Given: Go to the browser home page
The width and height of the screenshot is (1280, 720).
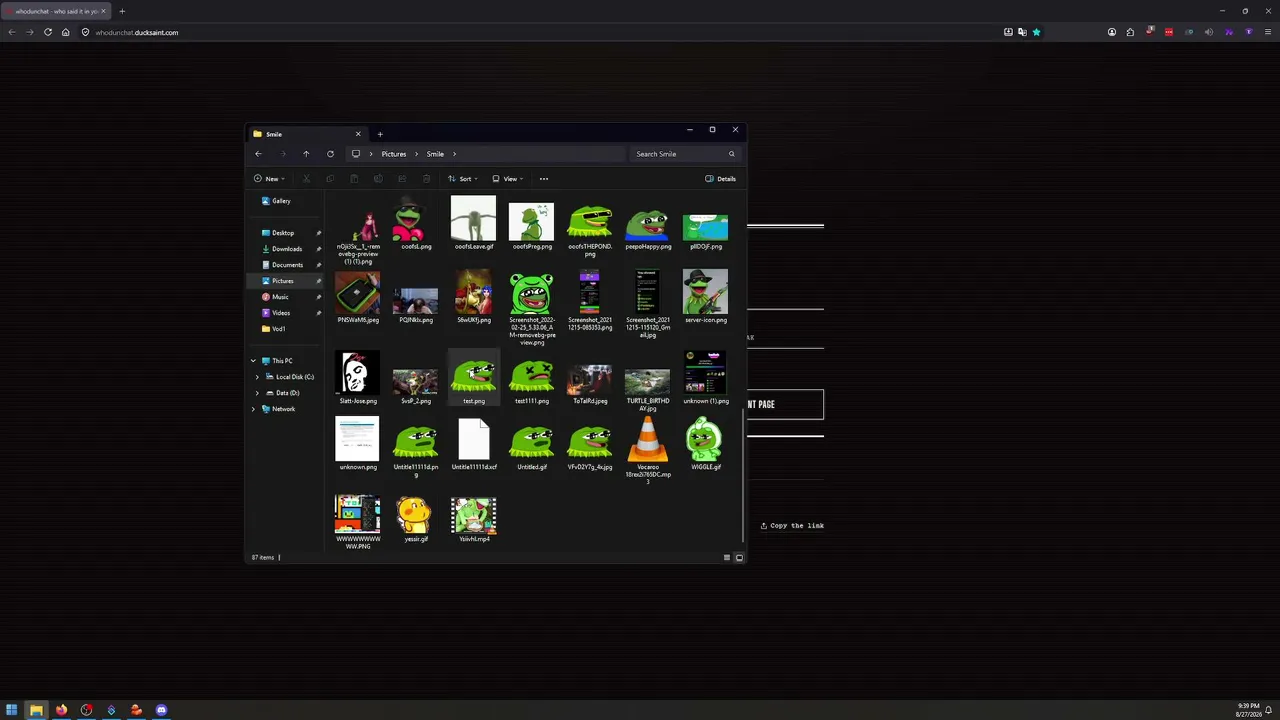Looking at the screenshot, I should tap(66, 32).
